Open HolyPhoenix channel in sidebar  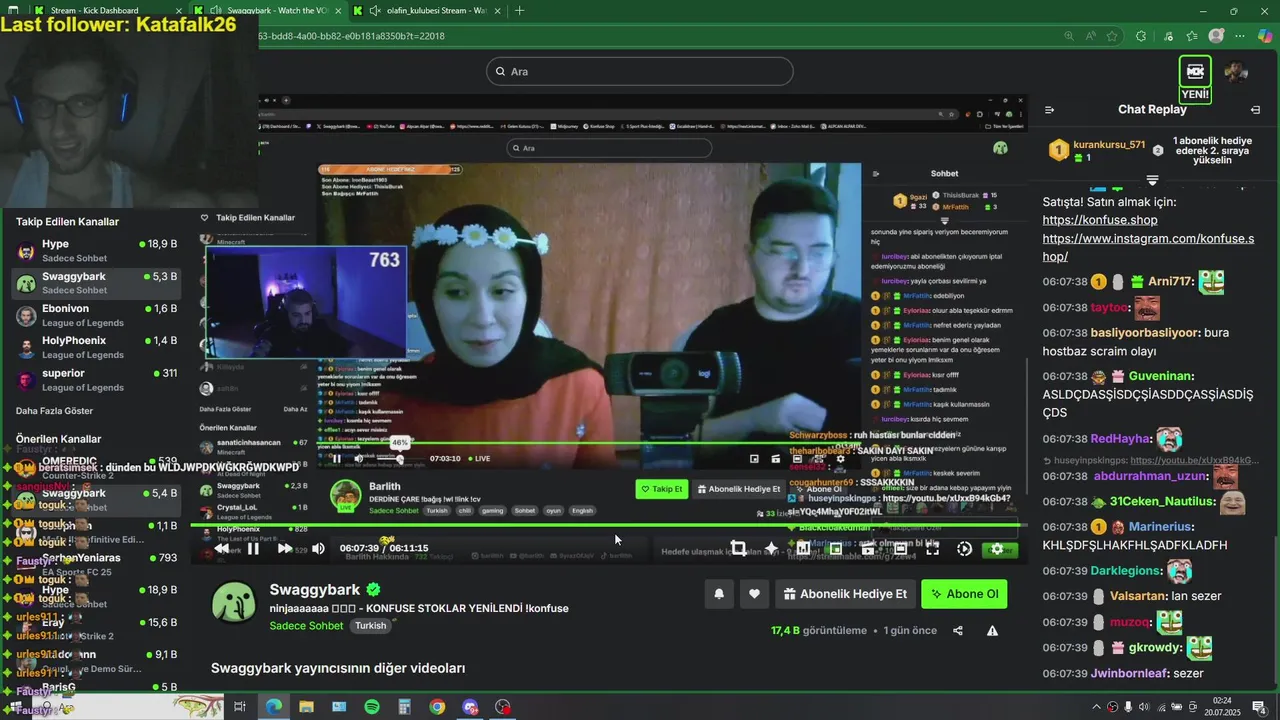click(97, 348)
